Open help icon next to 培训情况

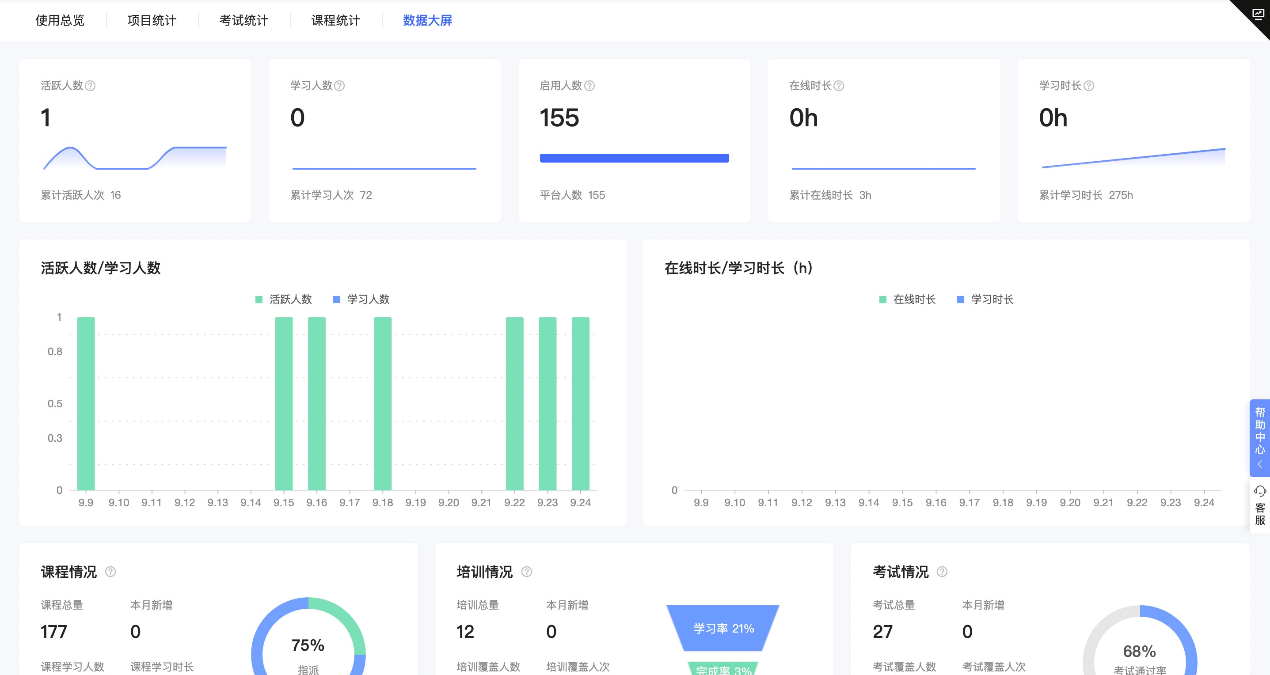pyautogui.click(x=526, y=572)
